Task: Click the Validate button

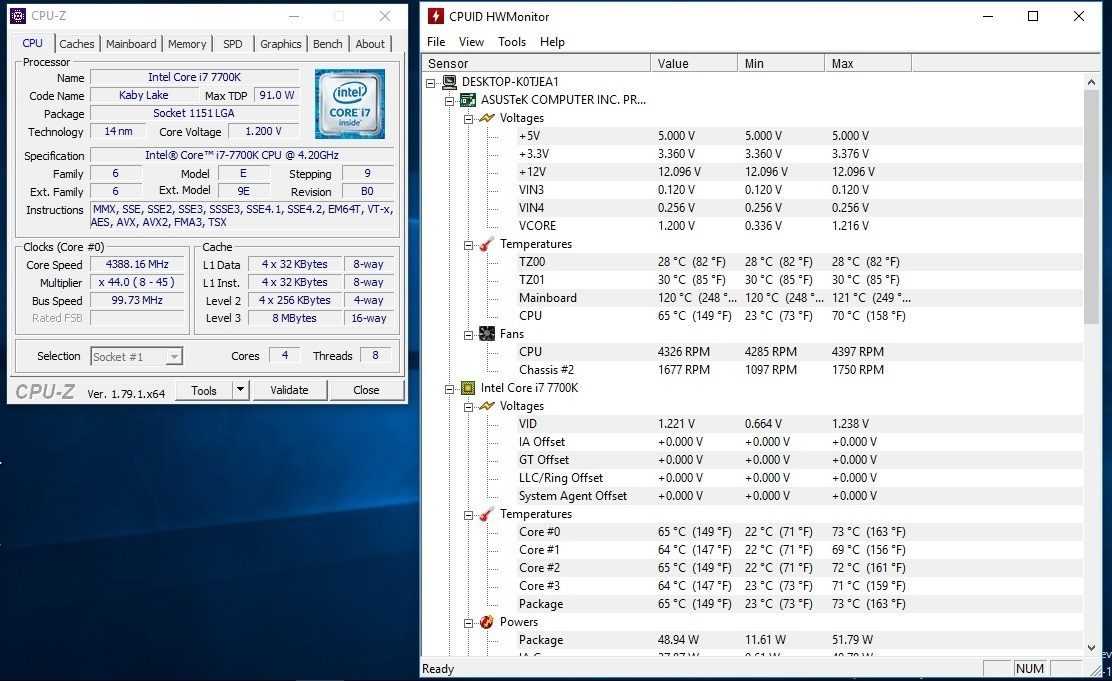Action: pyautogui.click(x=289, y=390)
